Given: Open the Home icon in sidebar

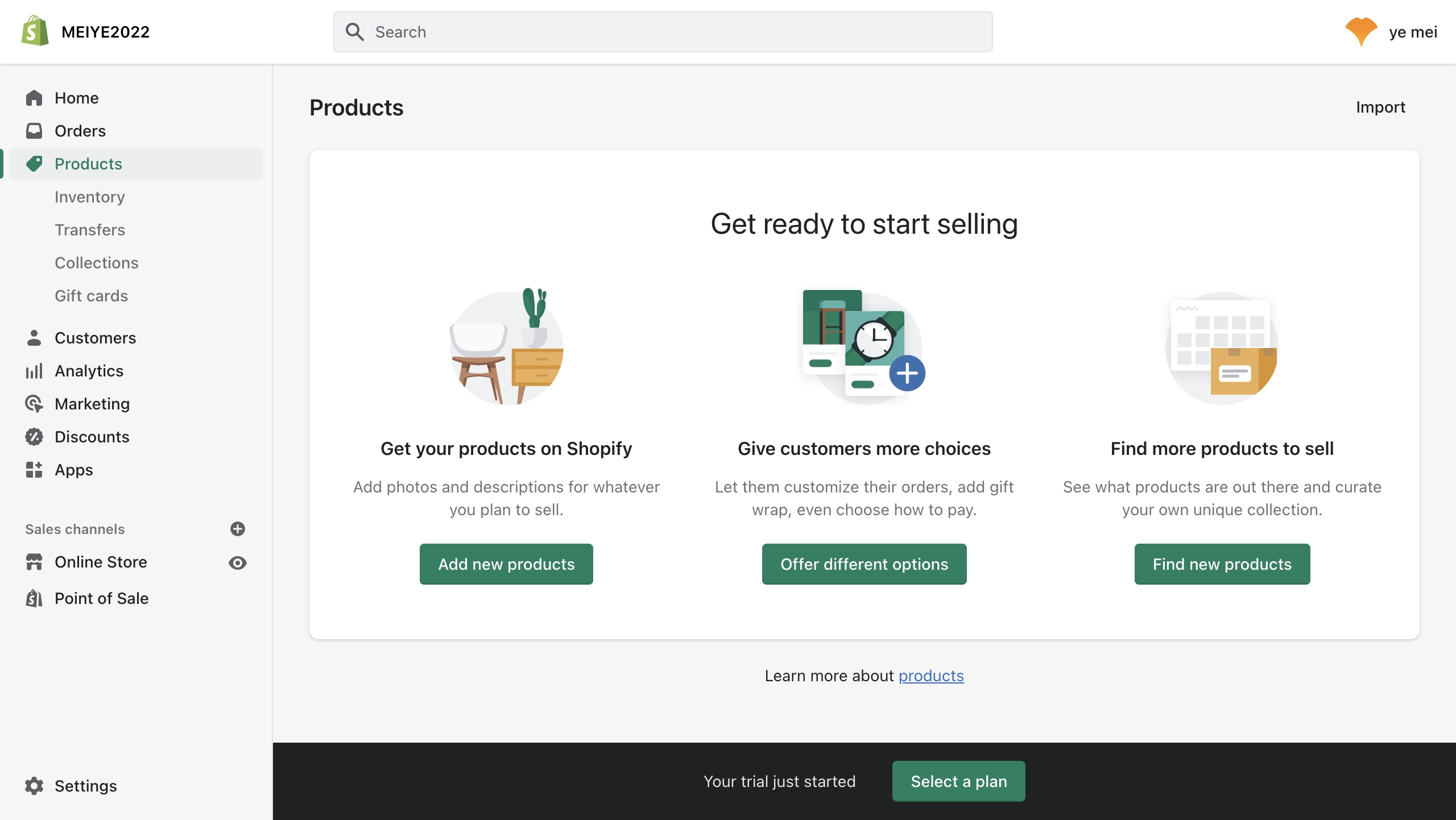Looking at the screenshot, I should pyautogui.click(x=34, y=98).
